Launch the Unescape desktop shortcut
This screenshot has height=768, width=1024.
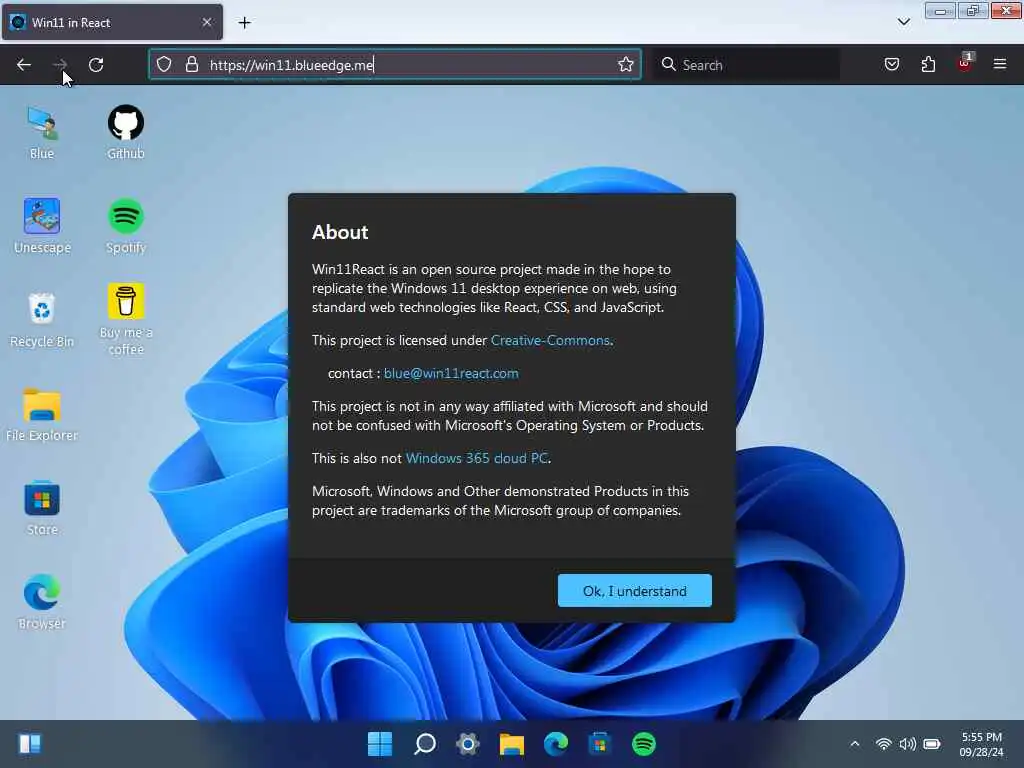(42, 226)
